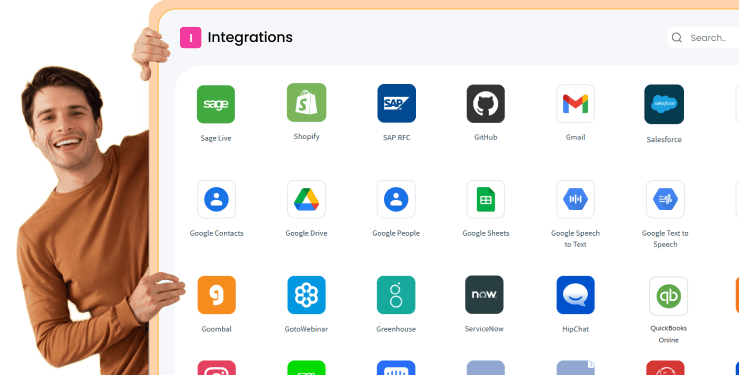Click the Google Drive icon

coord(306,199)
